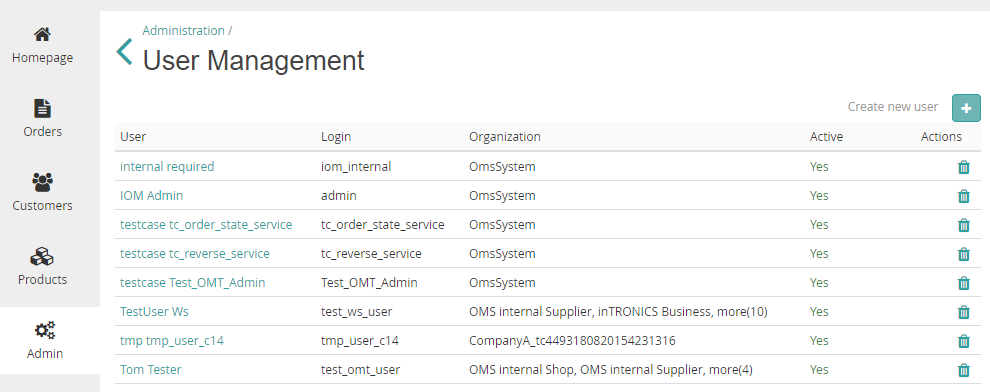Click the plus icon to create new user
This screenshot has width=990, height=392.
pyautogui.click(x=966, y=108)
